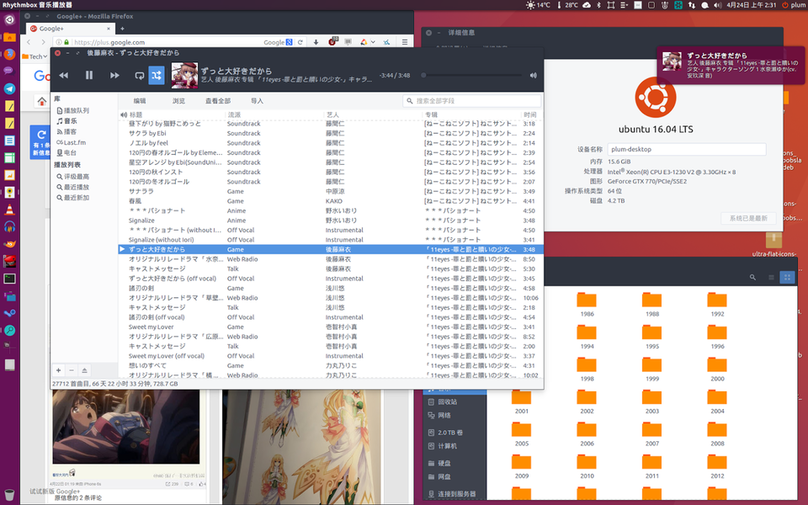Toggle repeat mode in Rhythmbox
This screenshot has height=505, width=808.
[139, 75]
